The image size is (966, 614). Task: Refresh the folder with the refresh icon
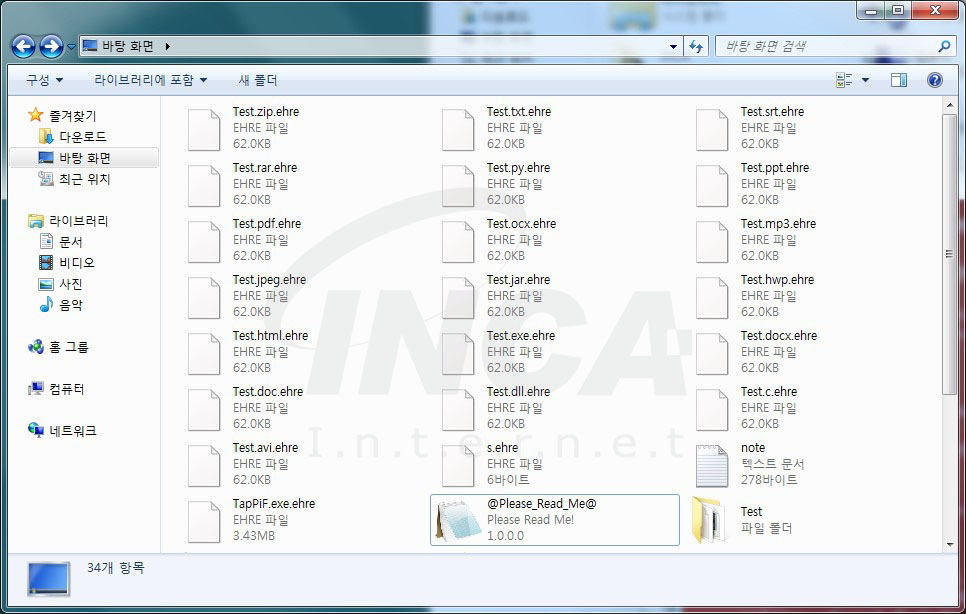pos(696,46)
